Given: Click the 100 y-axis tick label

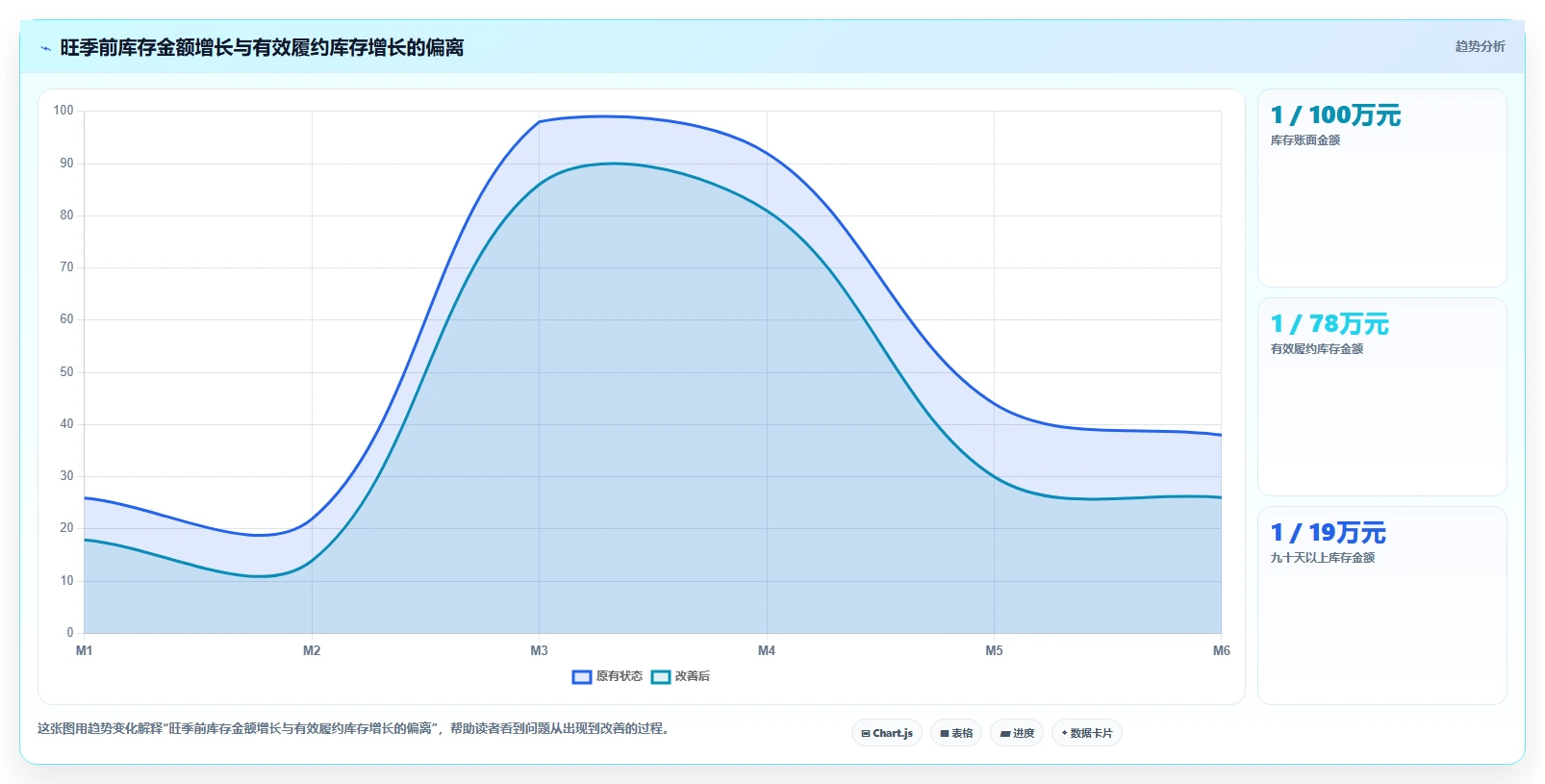Looking at the screenshot, I should click(63, 111).
